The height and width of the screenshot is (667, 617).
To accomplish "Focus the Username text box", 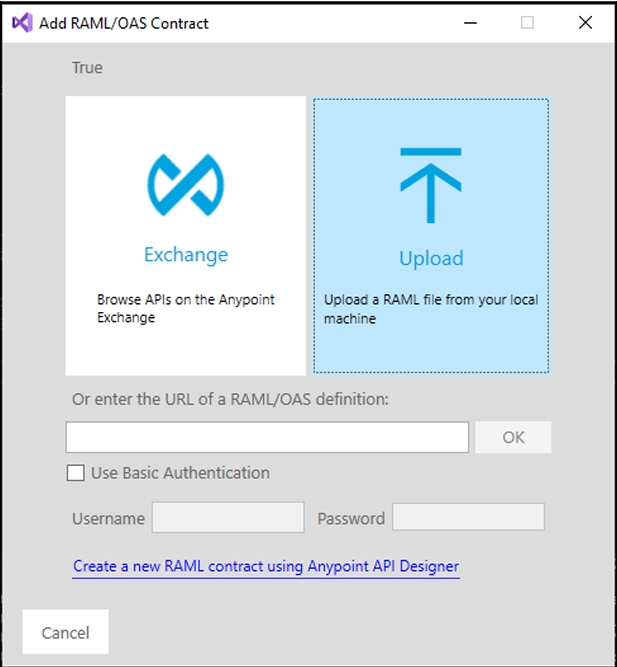I will click(227, 517).
